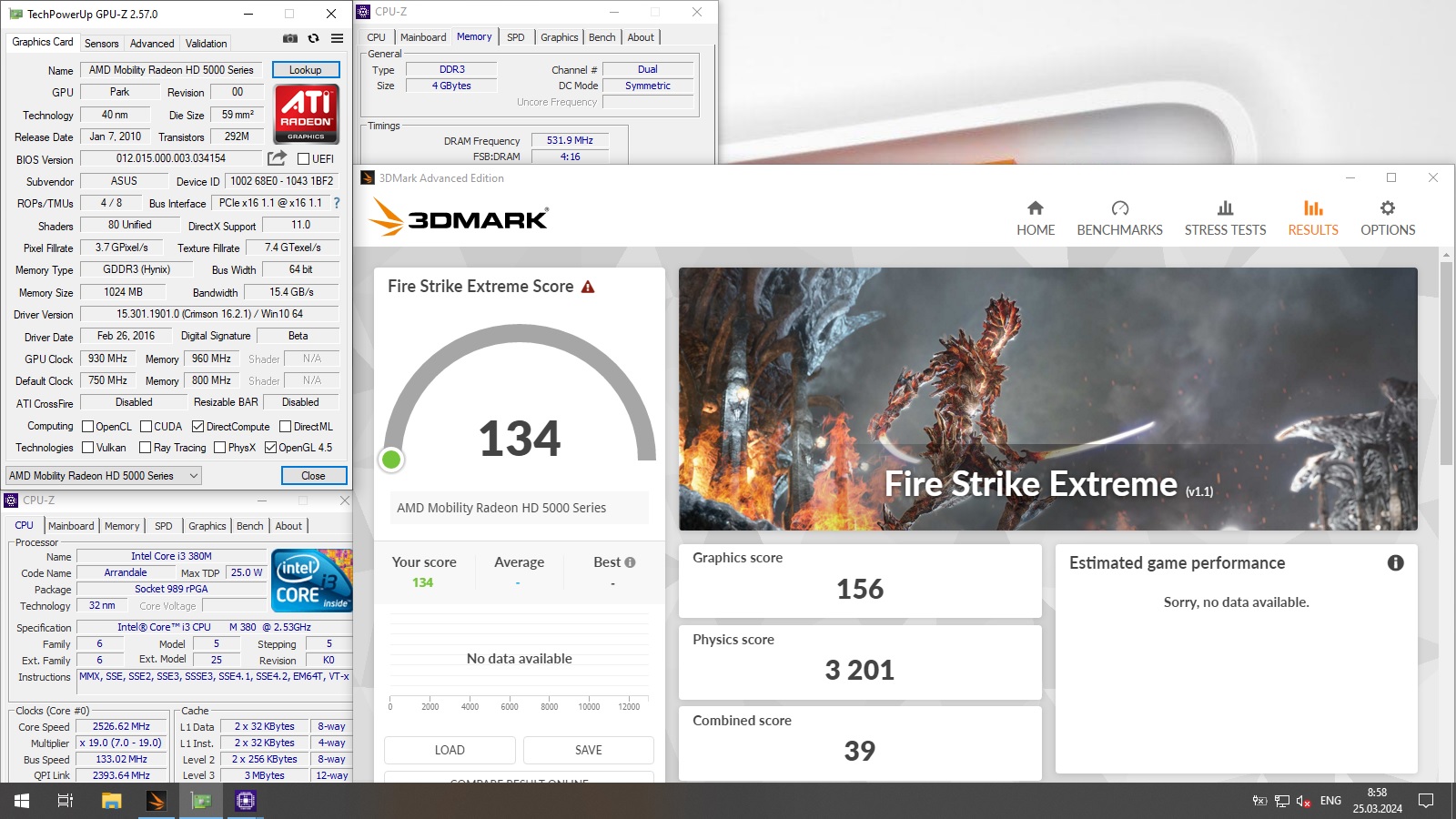
Task: Open File Explorer from the taskbar
Action: pos(111,801)
